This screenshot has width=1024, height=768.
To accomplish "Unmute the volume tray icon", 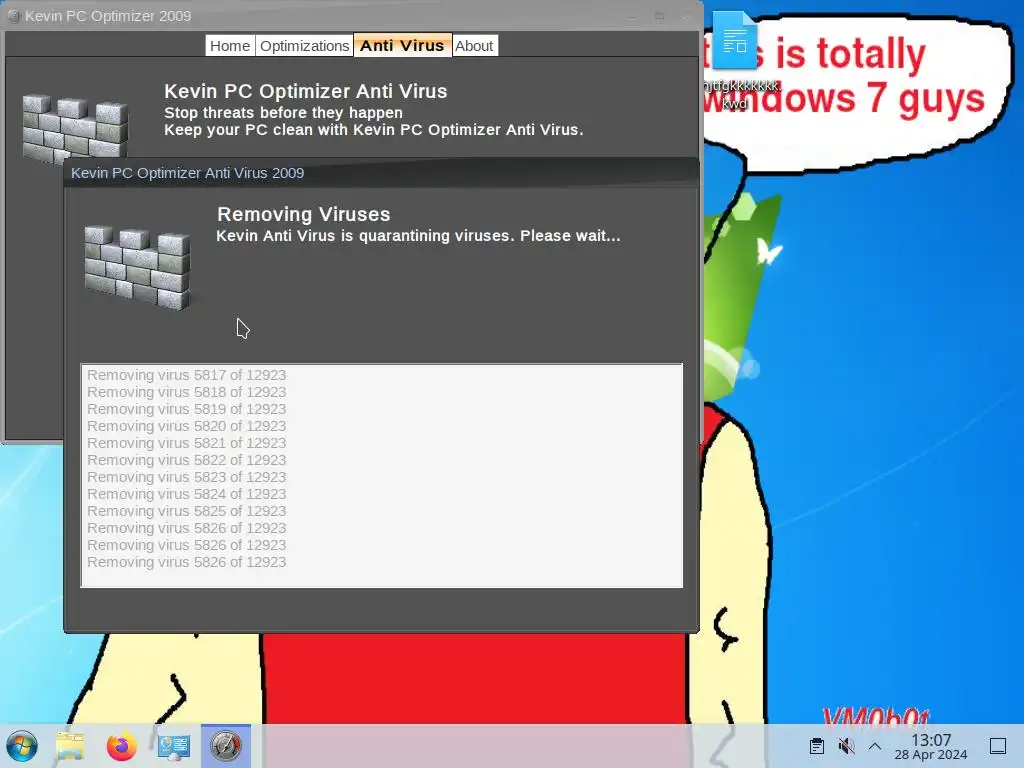I will point(846,746).
